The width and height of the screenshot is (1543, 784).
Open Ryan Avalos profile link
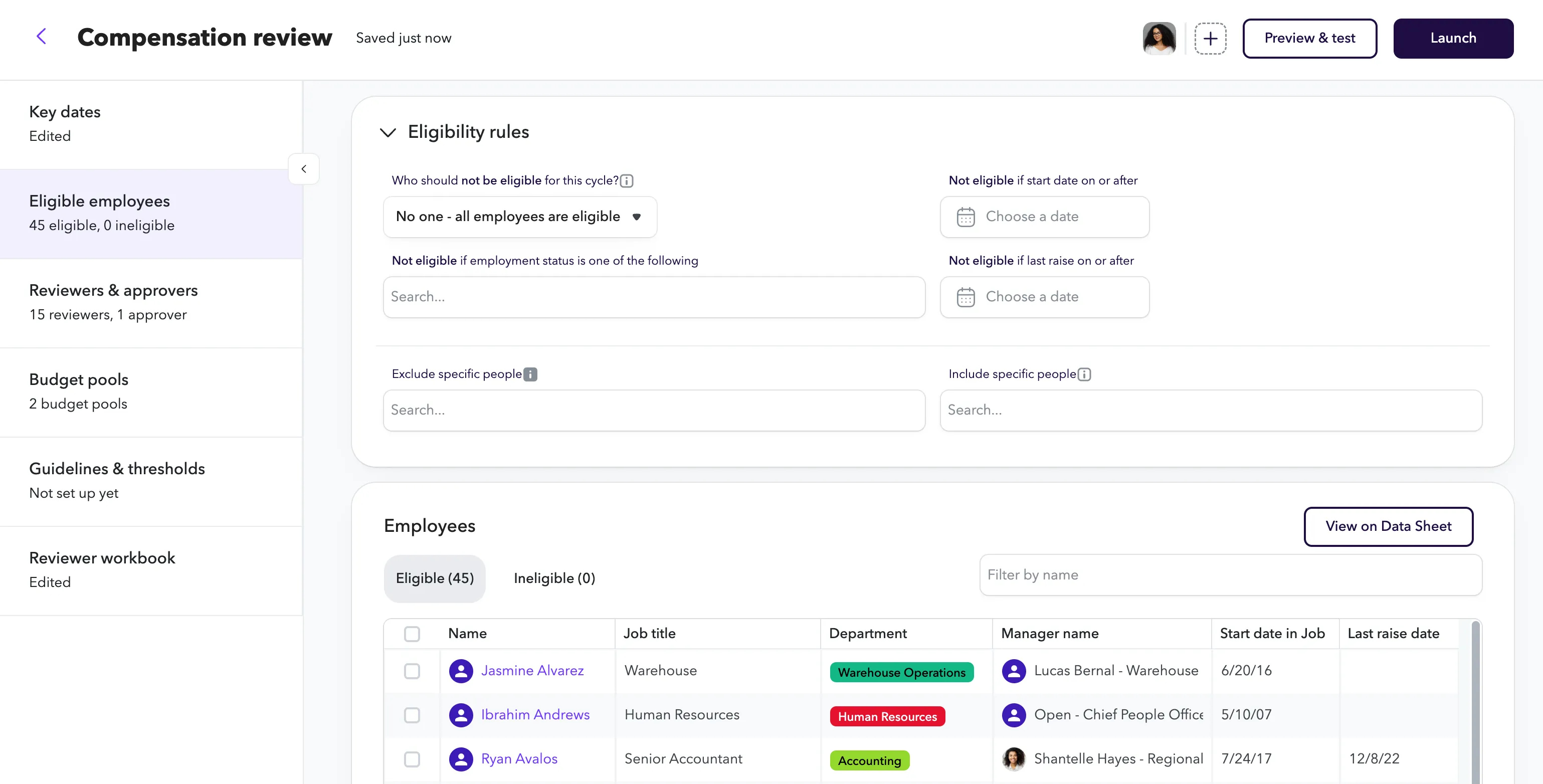click(x=519, y=759)
